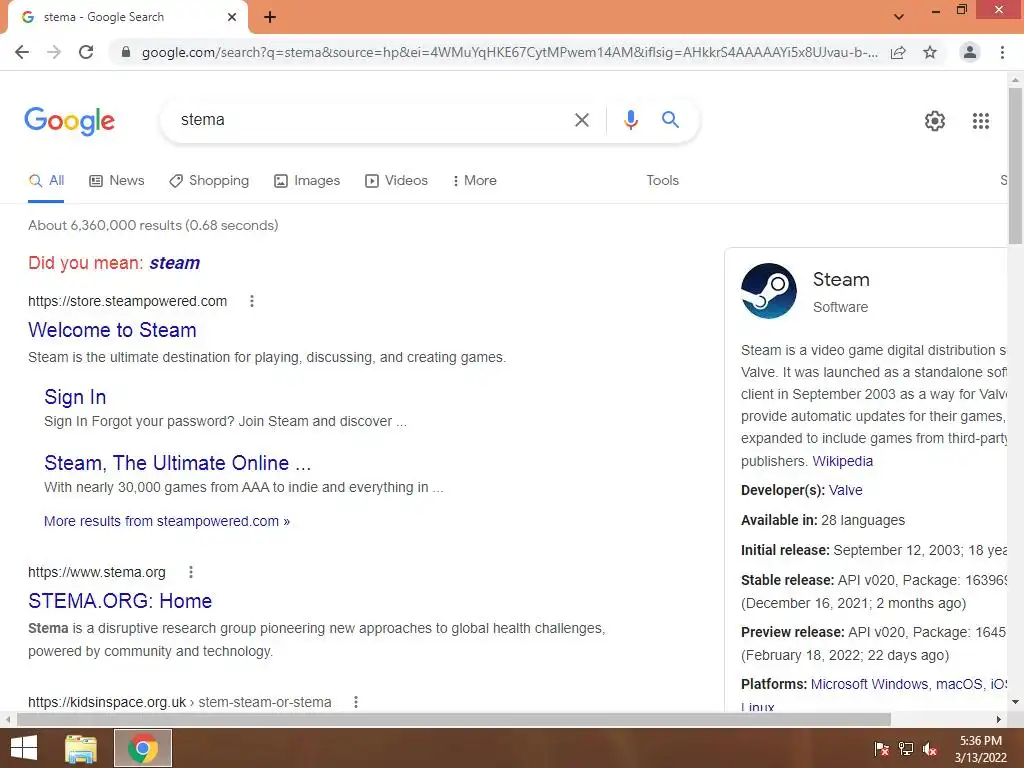Viewport: 1024px width, 768px height.
Task: Expand the More search categories
Action: [x=475, y=181]
